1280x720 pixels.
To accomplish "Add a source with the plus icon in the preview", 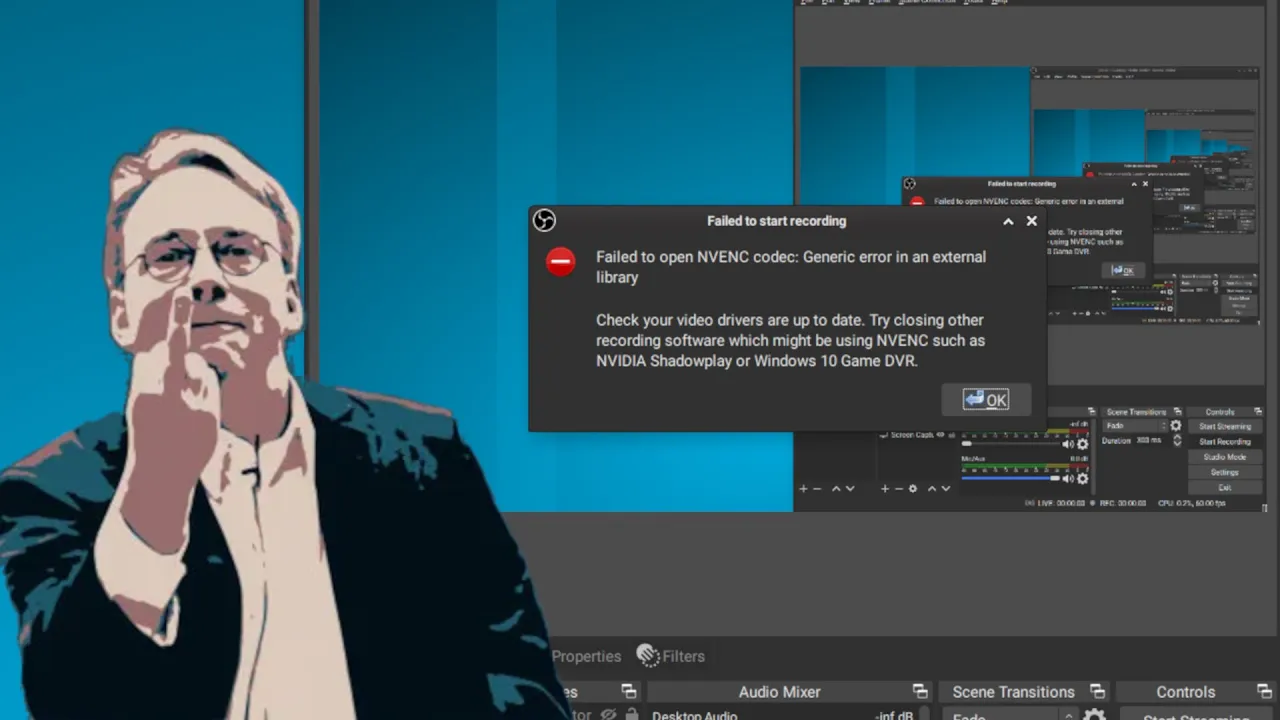I will [x=885, y=489].
